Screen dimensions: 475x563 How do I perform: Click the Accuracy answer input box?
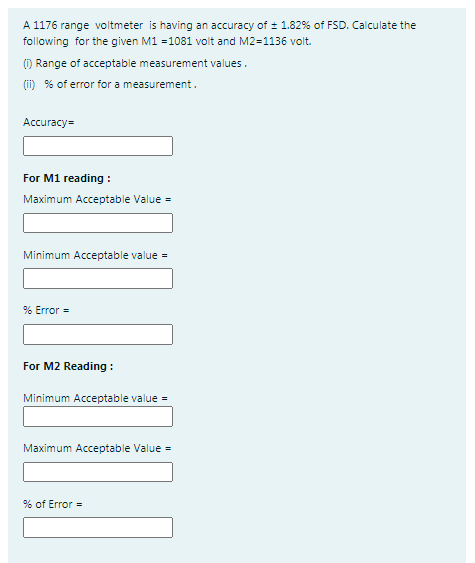click(98, 146)
